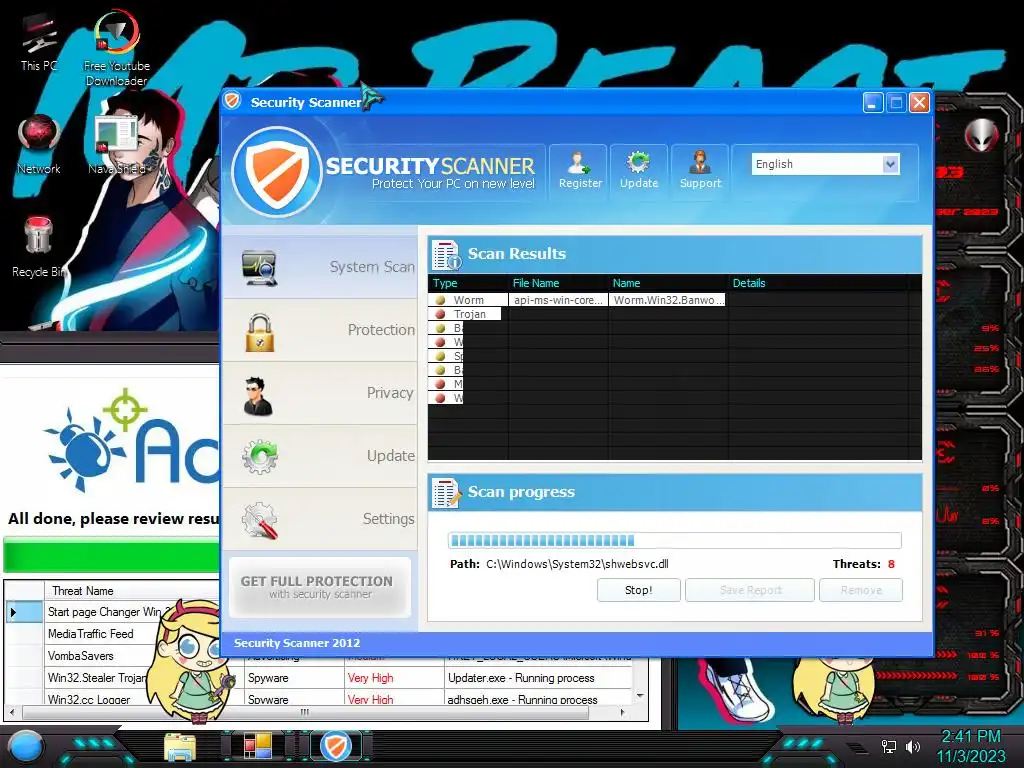Click the Settings gear wrench icon
Image resolution: width=1024 pixels, height=768 pixels.
pos(259,520)
